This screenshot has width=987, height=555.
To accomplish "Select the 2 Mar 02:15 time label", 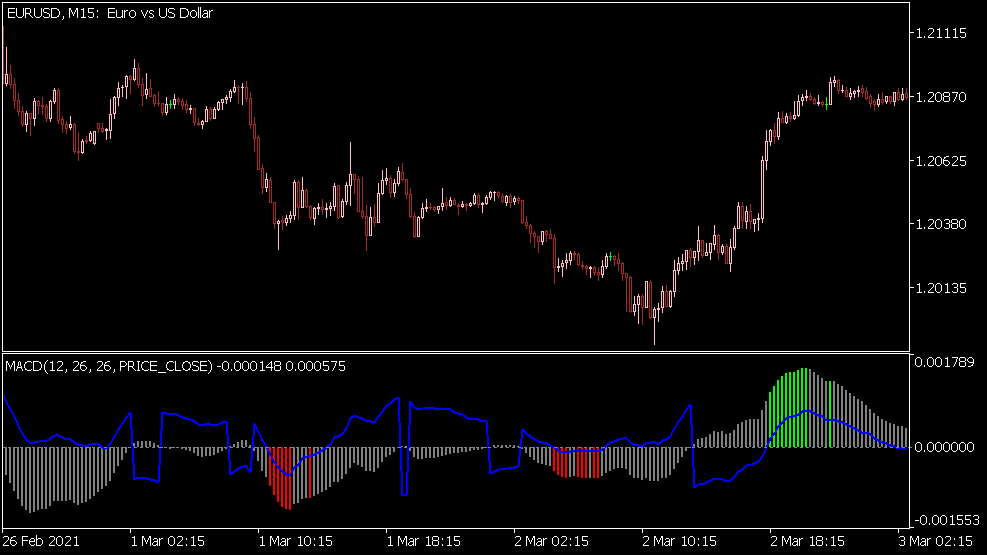I will point(552,540).
